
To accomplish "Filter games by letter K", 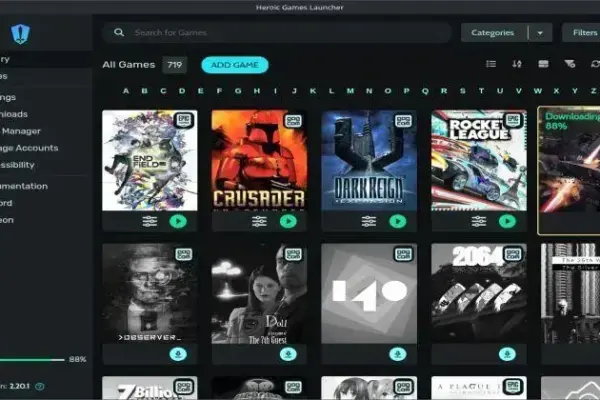I will [x=313, y=91].
